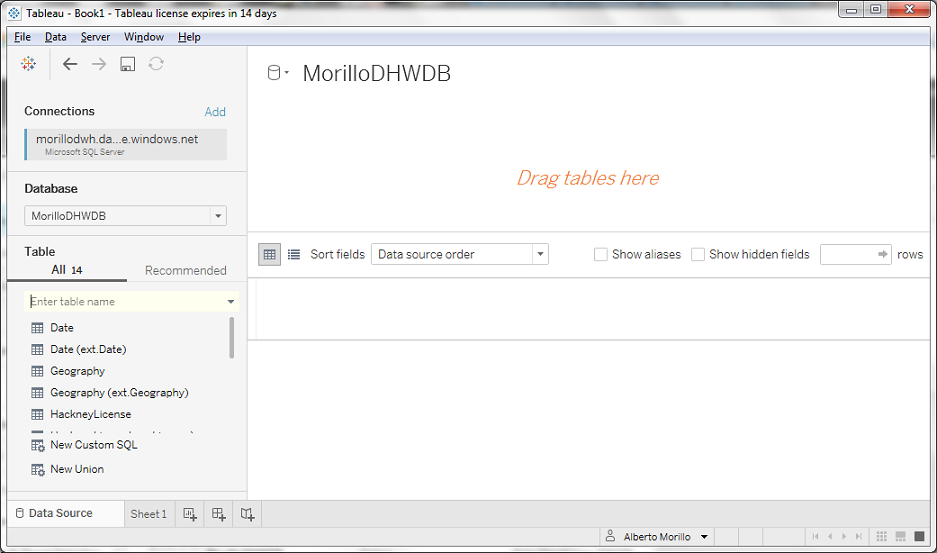This screenshot has height=553, width=937.
Task: Save workbook with the floppy disk icon
Action: pyautogui.click(x=127, y=64)
